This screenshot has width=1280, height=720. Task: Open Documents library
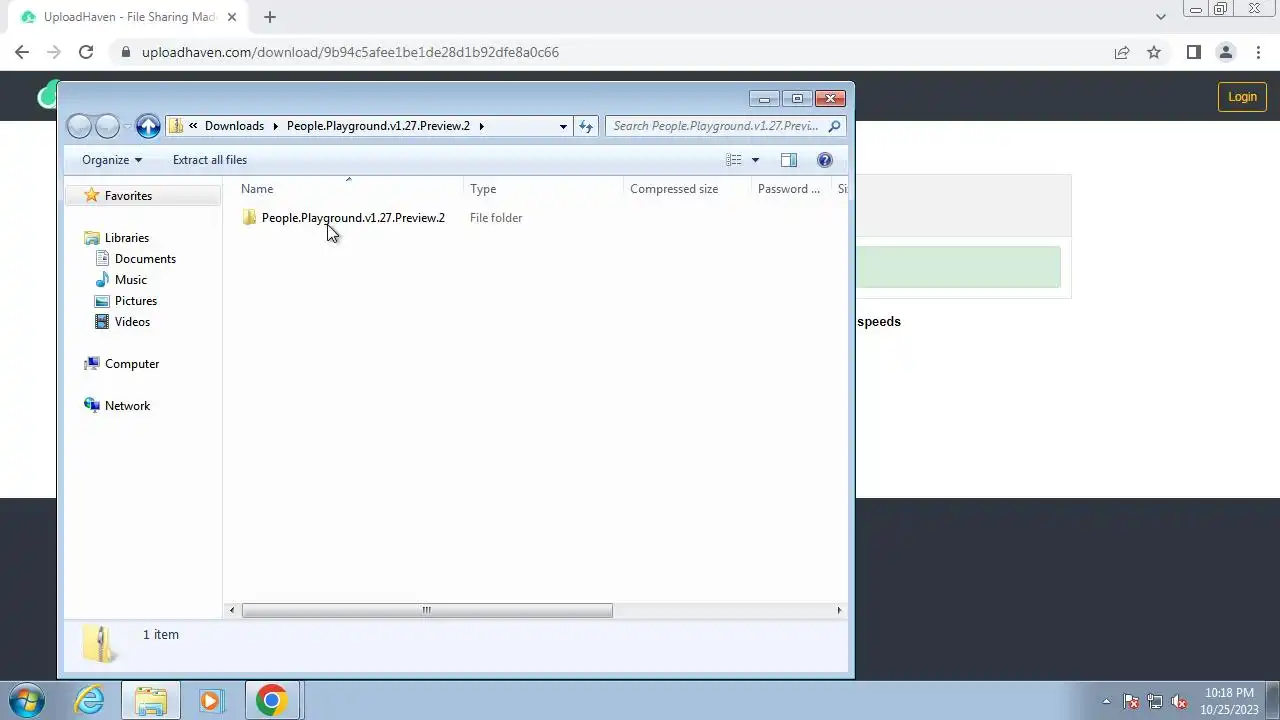pyautogui.click(x=145, y=259)
